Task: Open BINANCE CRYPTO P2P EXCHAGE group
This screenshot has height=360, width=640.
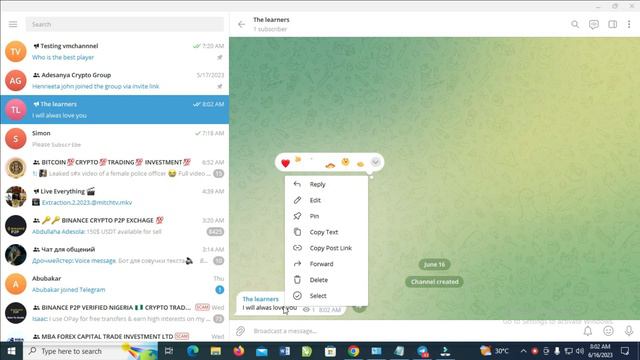Action: [115, 226]
